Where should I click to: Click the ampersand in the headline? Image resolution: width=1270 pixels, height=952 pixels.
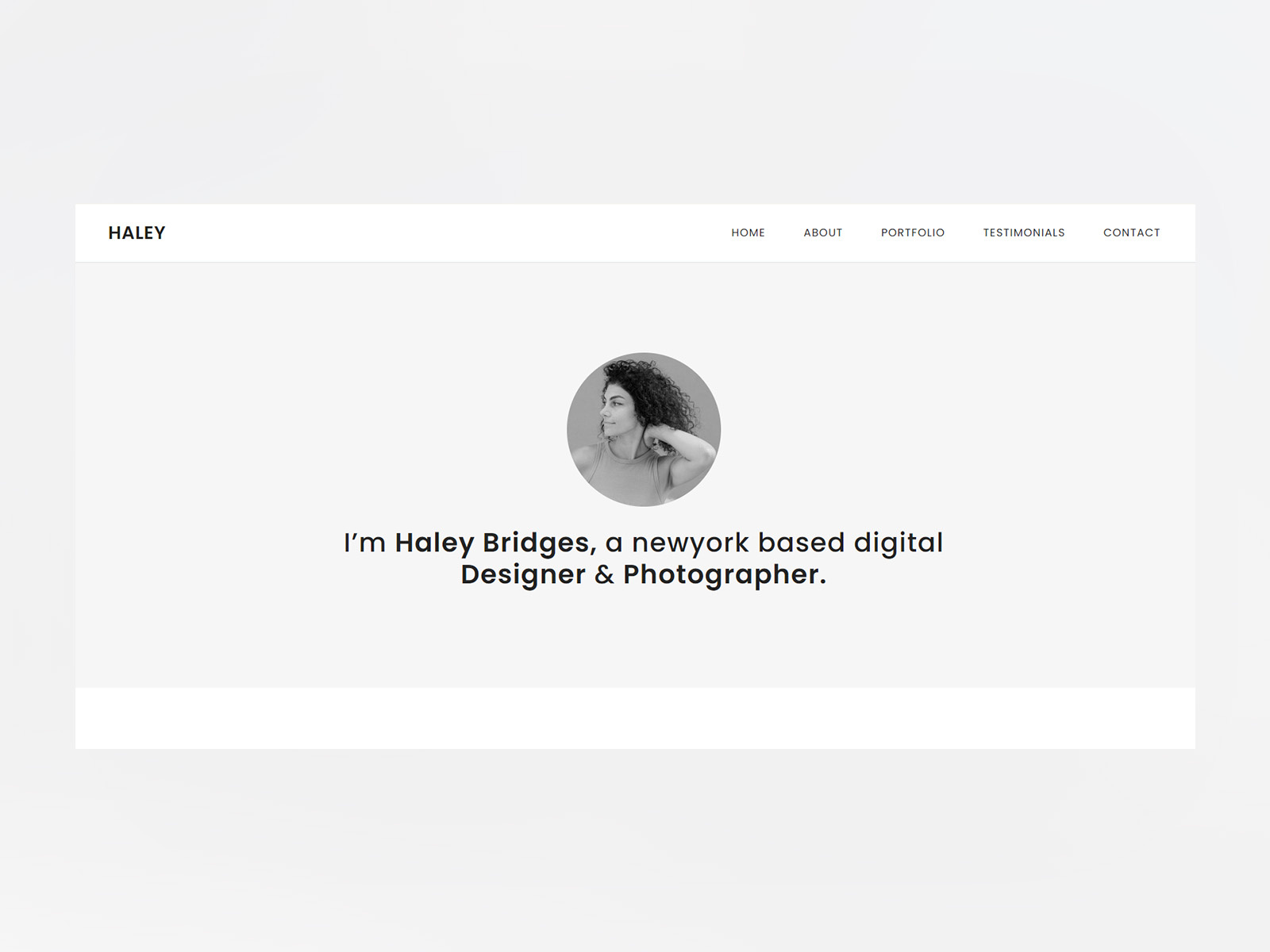pos(605,575)
